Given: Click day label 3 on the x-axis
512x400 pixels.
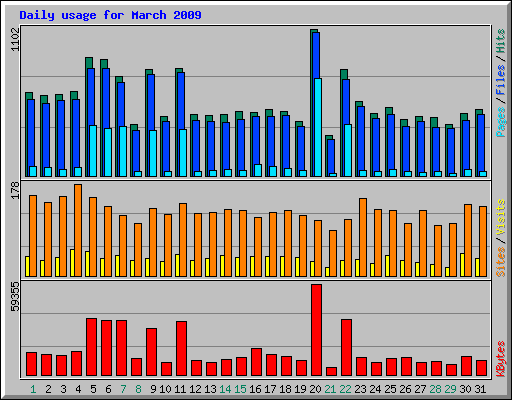Looking at the screenshot, I should (x=63, y=389).
